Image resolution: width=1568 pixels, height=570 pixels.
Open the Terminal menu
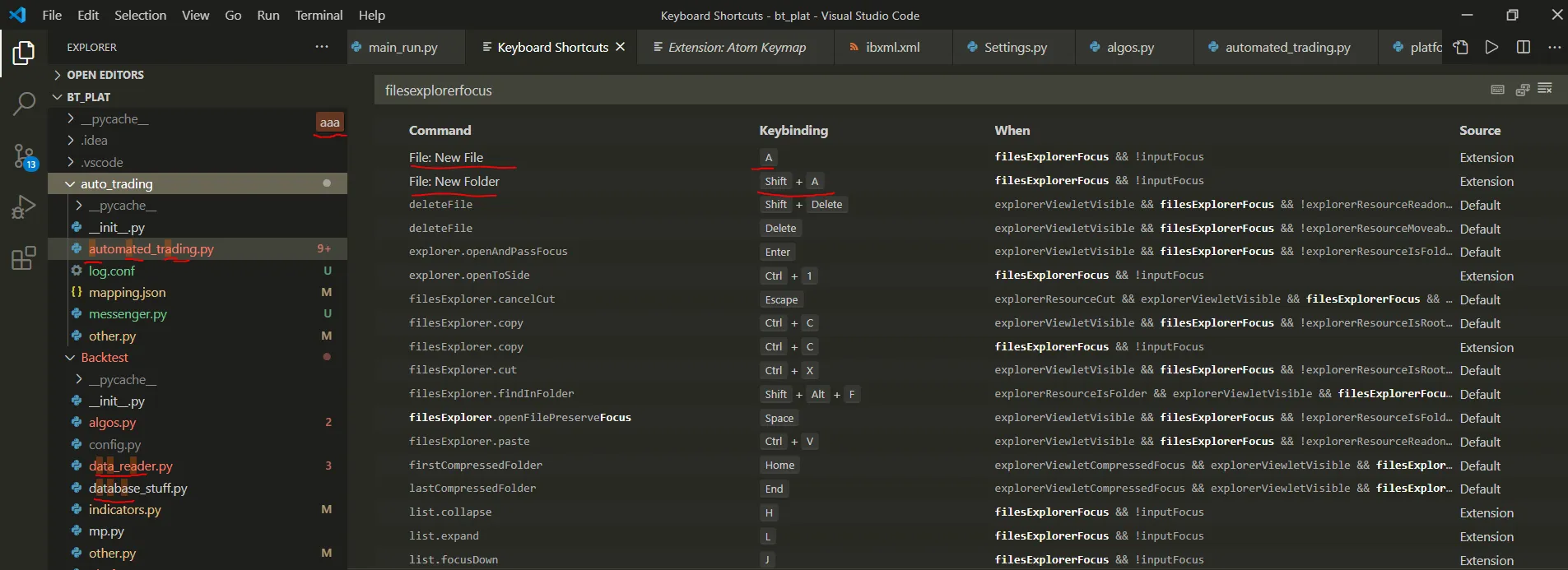[x=319, y=15]
